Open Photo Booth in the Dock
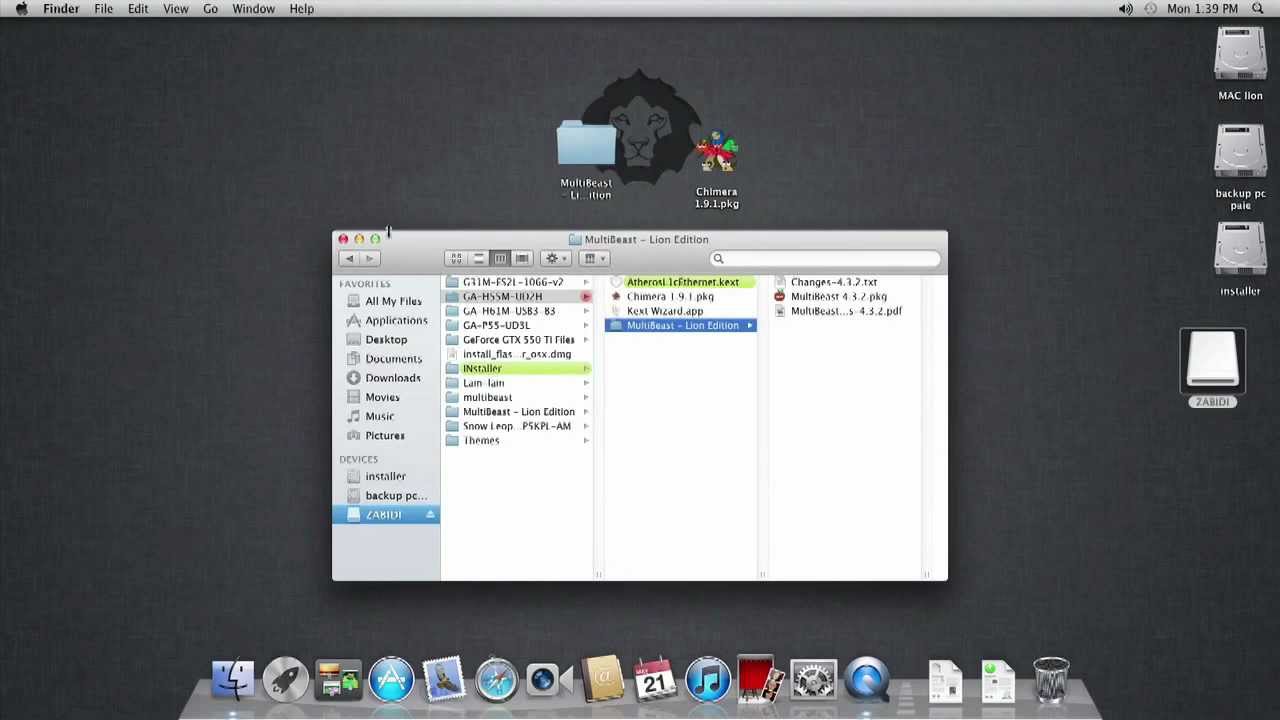The width and height of the screenshot is (1280, 720). (x=760, y=678)
